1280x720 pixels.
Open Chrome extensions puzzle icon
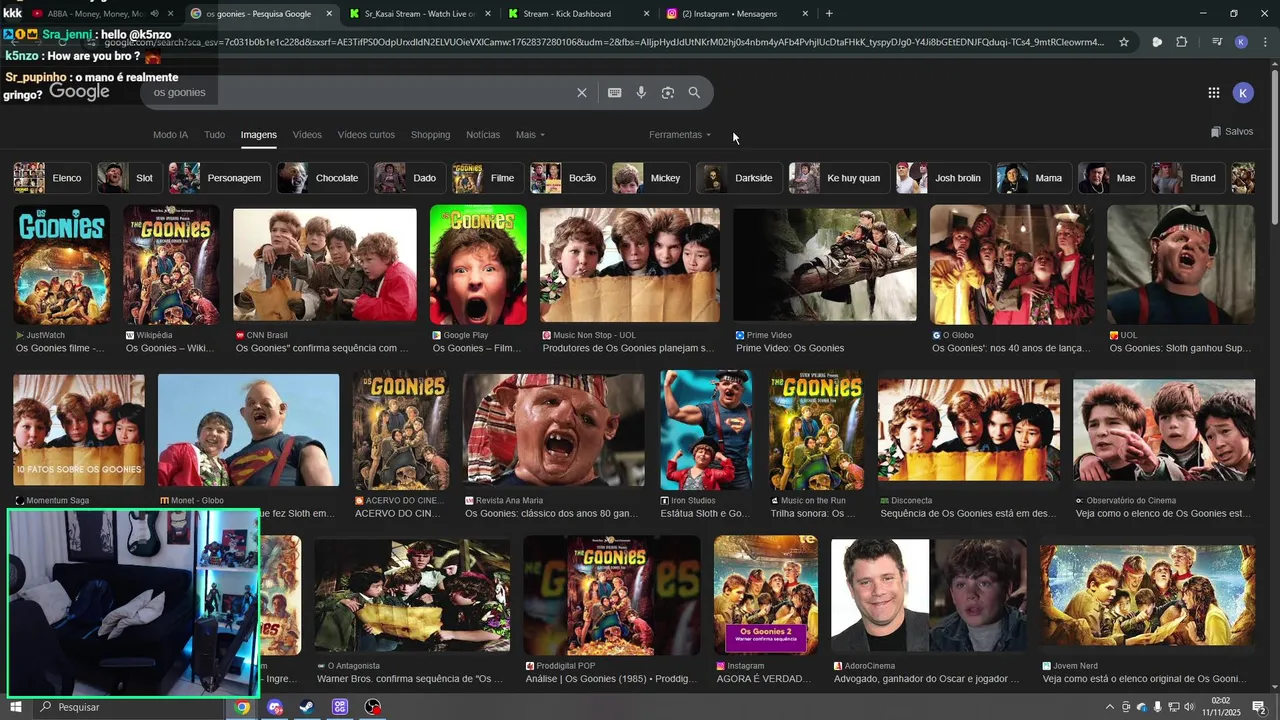pos(1181,42)
